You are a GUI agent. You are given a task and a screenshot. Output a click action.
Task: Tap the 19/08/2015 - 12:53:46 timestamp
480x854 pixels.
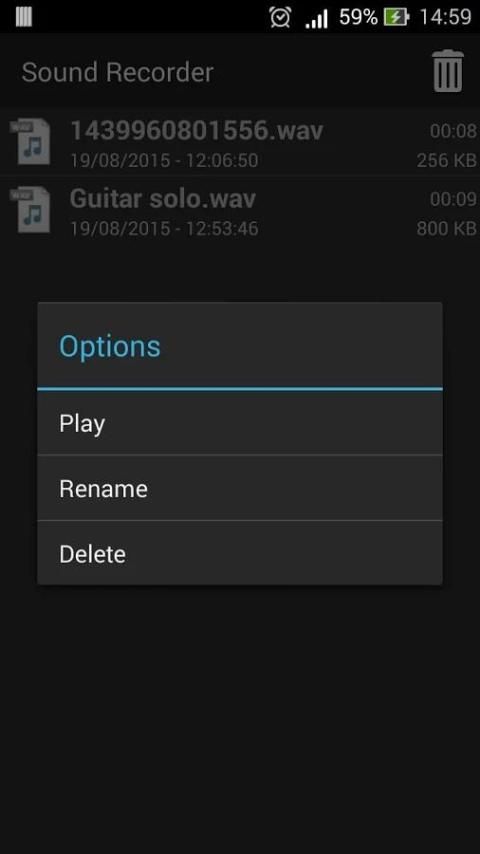[164, 228]
